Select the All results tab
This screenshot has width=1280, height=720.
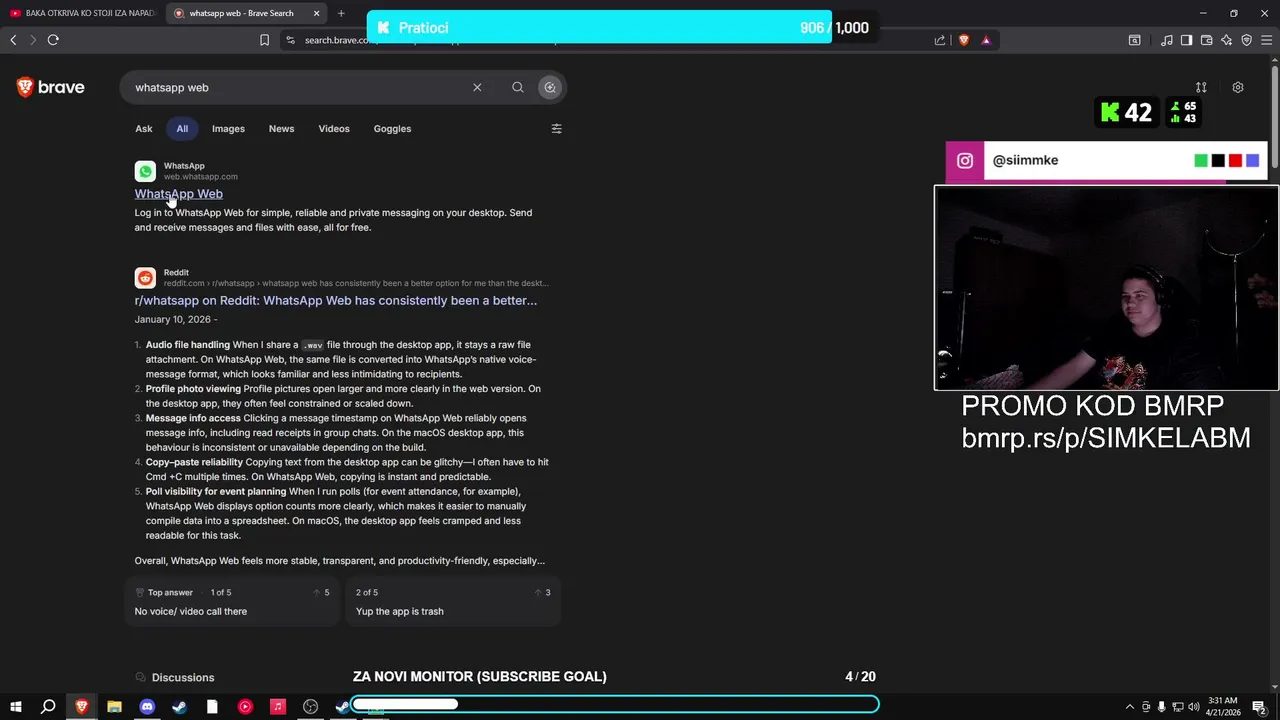[x=182, y=129]
